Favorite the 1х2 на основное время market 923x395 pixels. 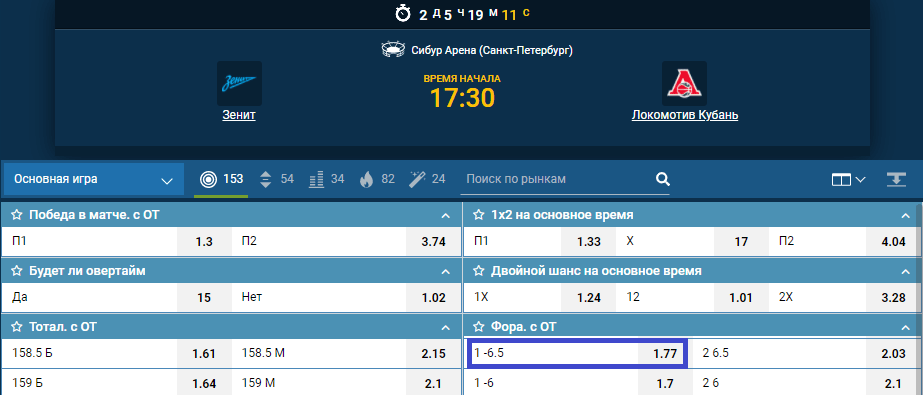479,215
